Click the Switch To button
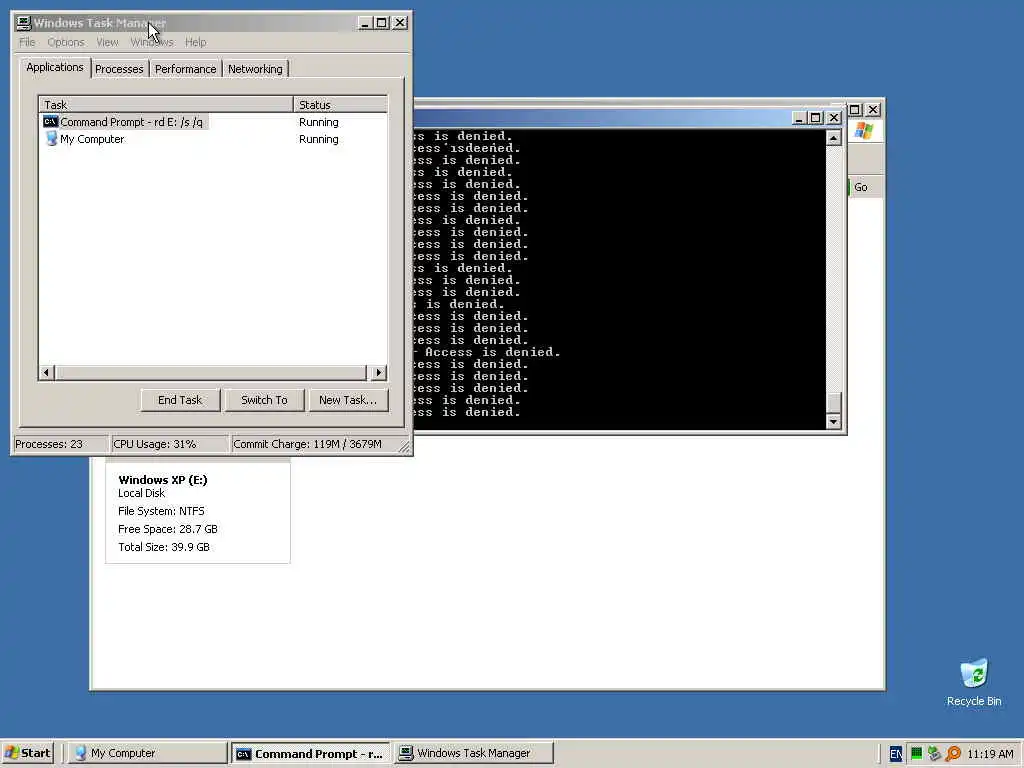Viewport: 1024px width, 768px height. pos(264,400)
